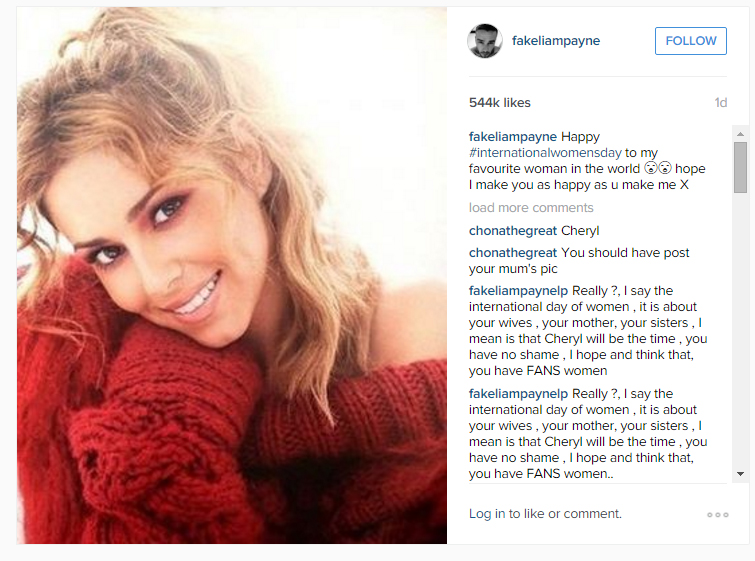Click the scrollbar up arrow
This screenshot has height=561, width=755.
tap(740, 134)
